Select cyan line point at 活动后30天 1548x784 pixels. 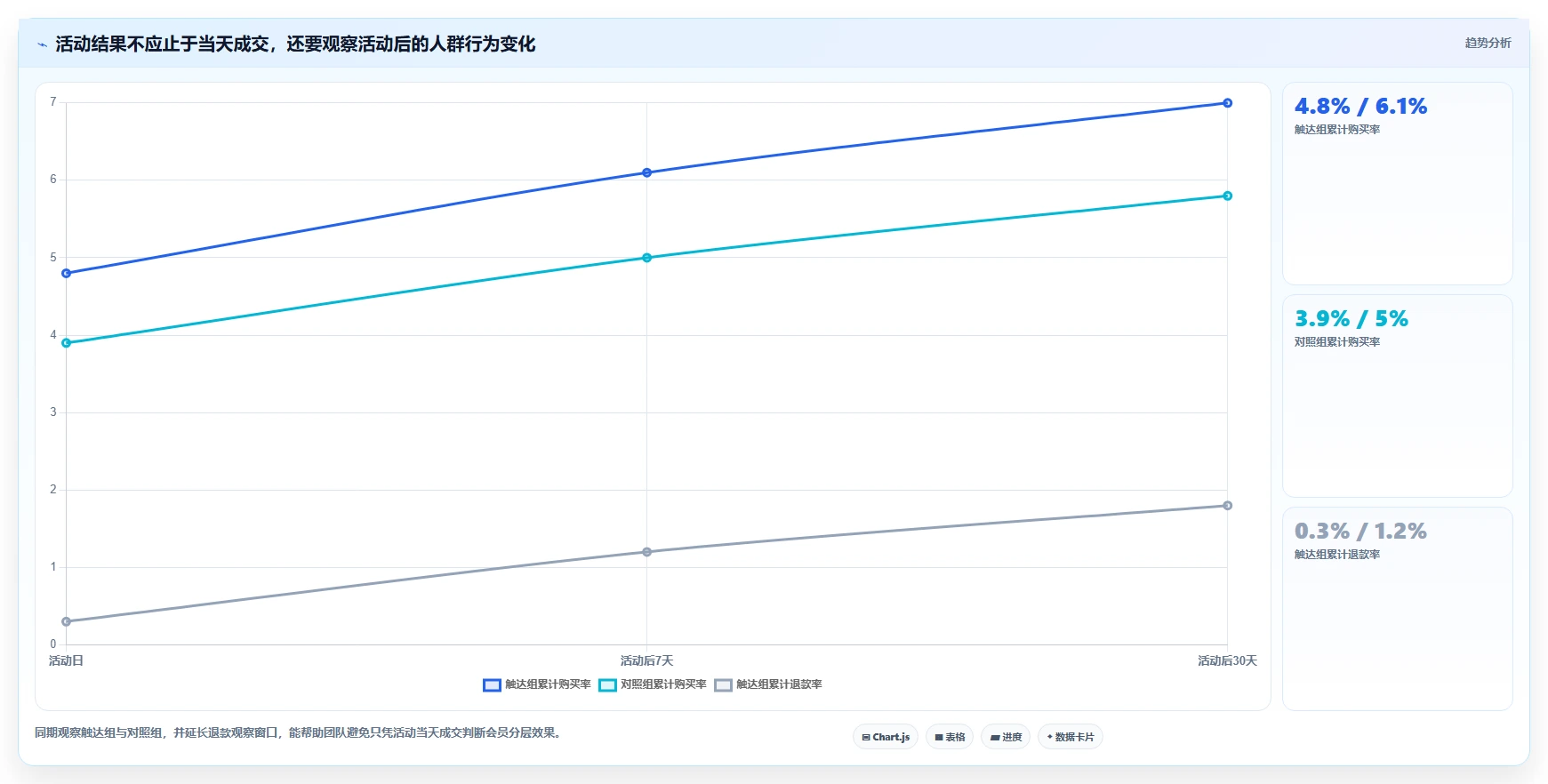1227,196
